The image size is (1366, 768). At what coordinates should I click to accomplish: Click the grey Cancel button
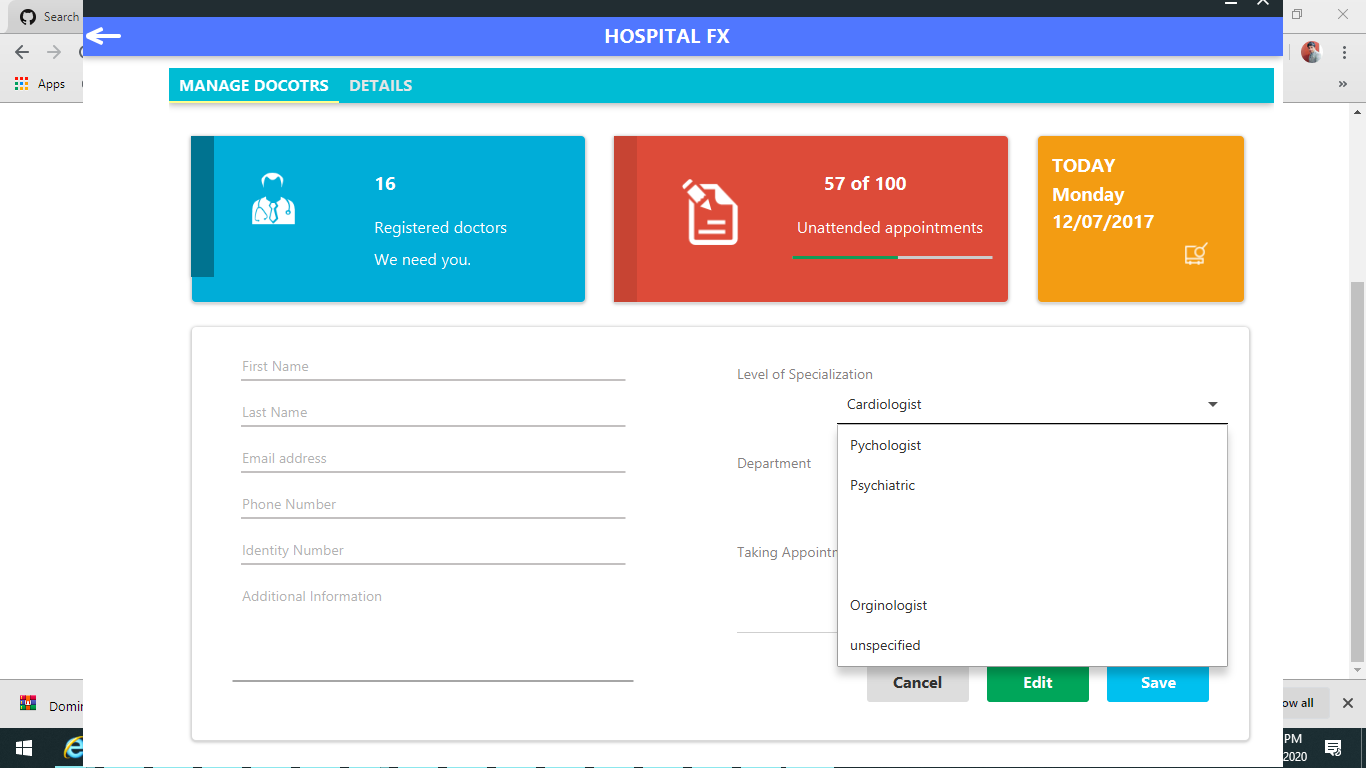(918, 683)
